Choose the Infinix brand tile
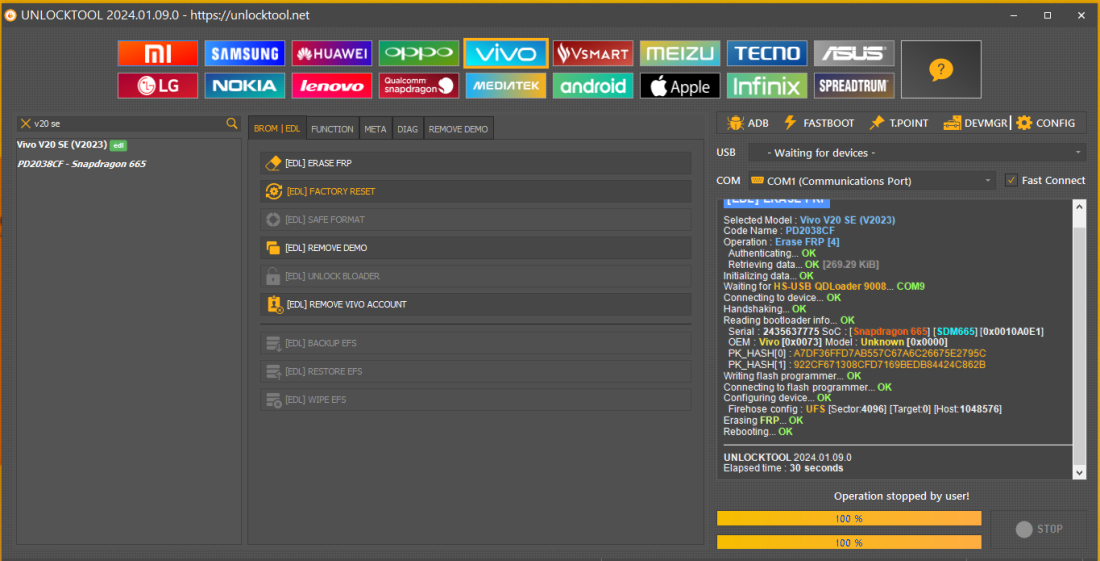This screenshot has width=1100, height=561. [x=767, y=86]
